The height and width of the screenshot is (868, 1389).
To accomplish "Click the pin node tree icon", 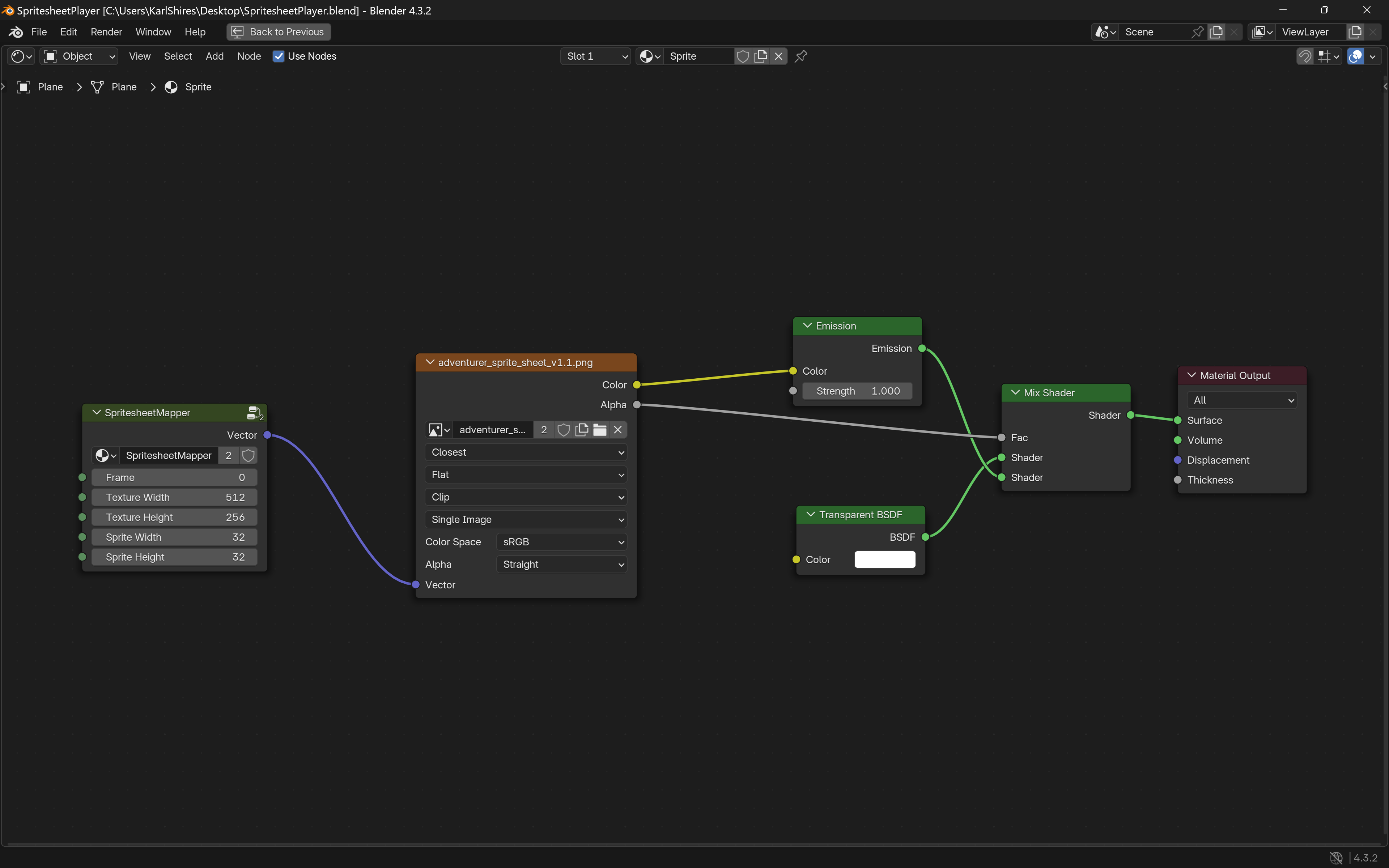I will click(x=801, y=56).
